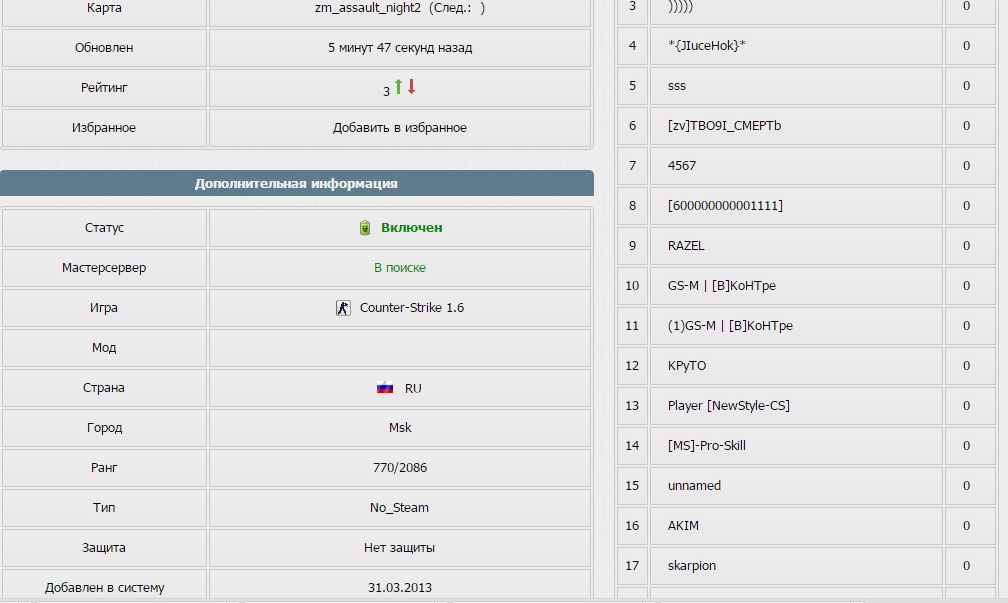Image resolution: width=1008 pixels, height=603 pixels.
Task: Click player Player [NewStyle-CS]
Action: click(x=728, y=406)
